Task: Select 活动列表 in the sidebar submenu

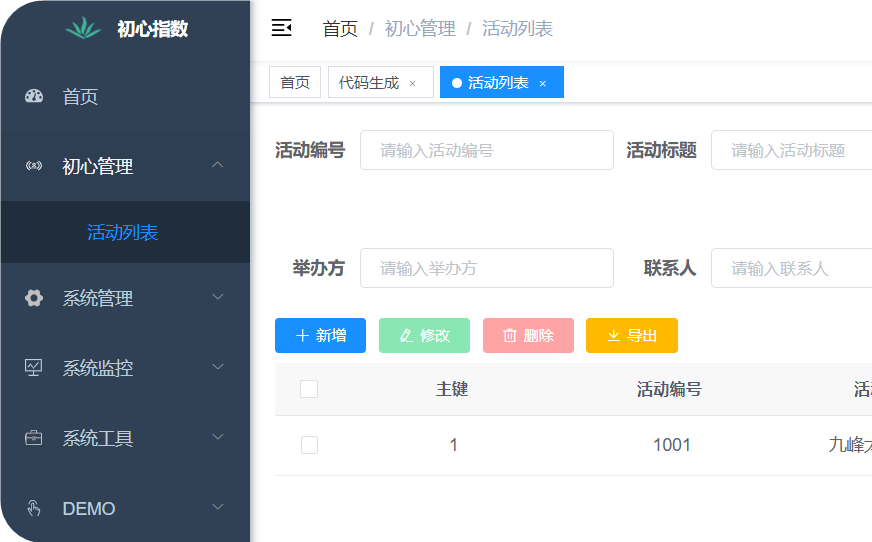Action: tap(122, 232)
